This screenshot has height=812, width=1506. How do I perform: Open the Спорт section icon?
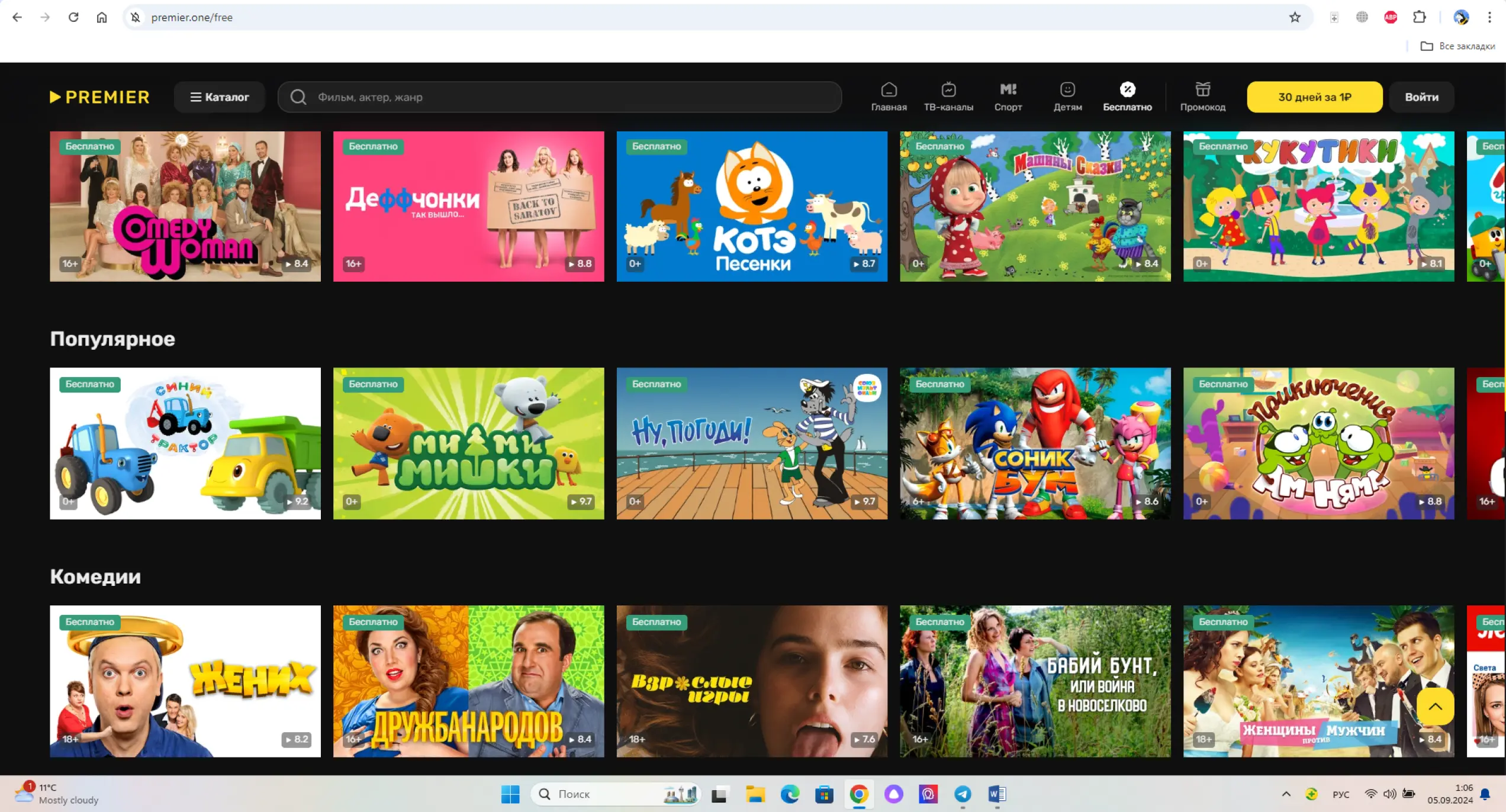click(1008, 96)
